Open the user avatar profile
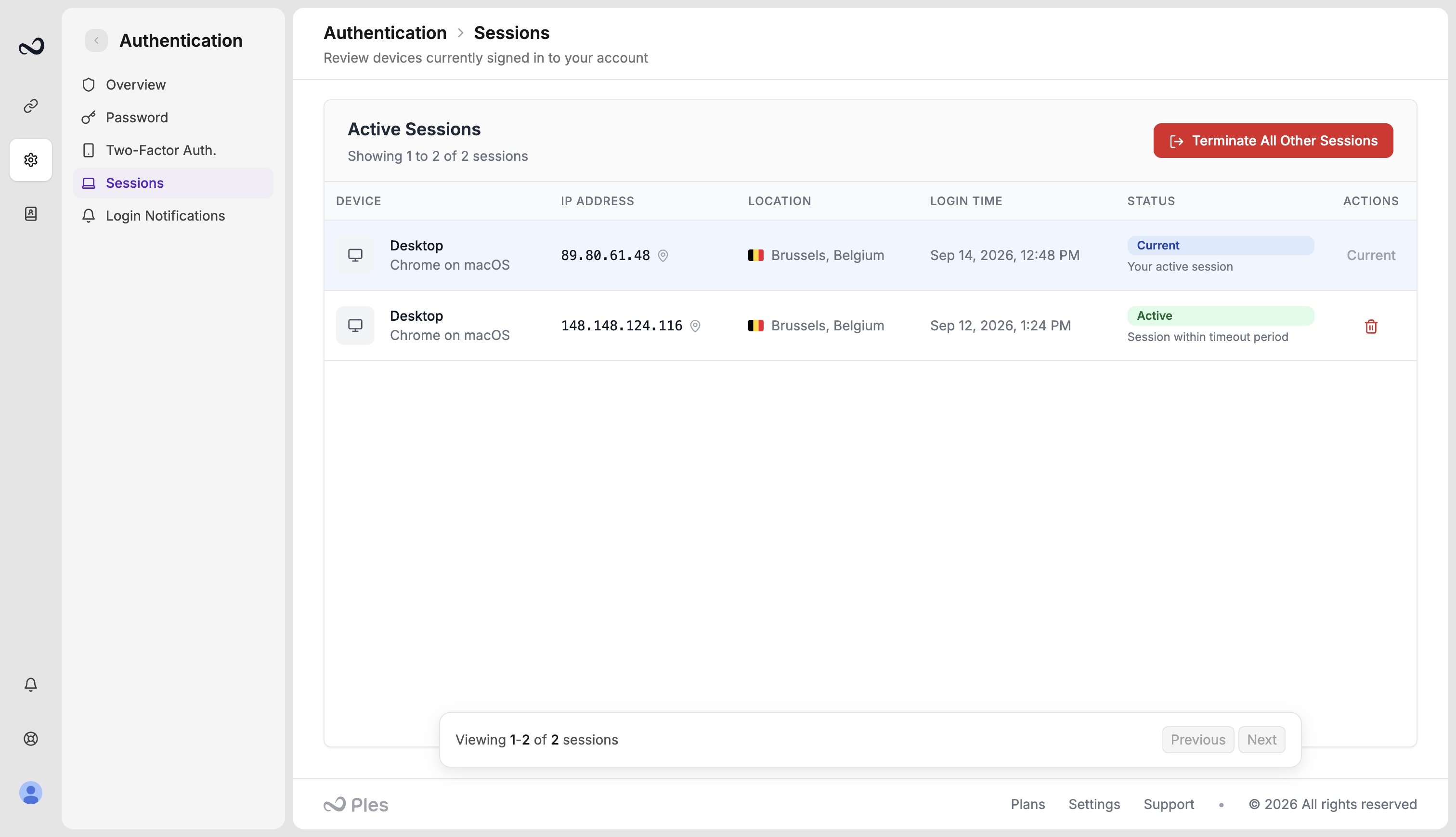 pyautogui.click(x=31, y=792)
